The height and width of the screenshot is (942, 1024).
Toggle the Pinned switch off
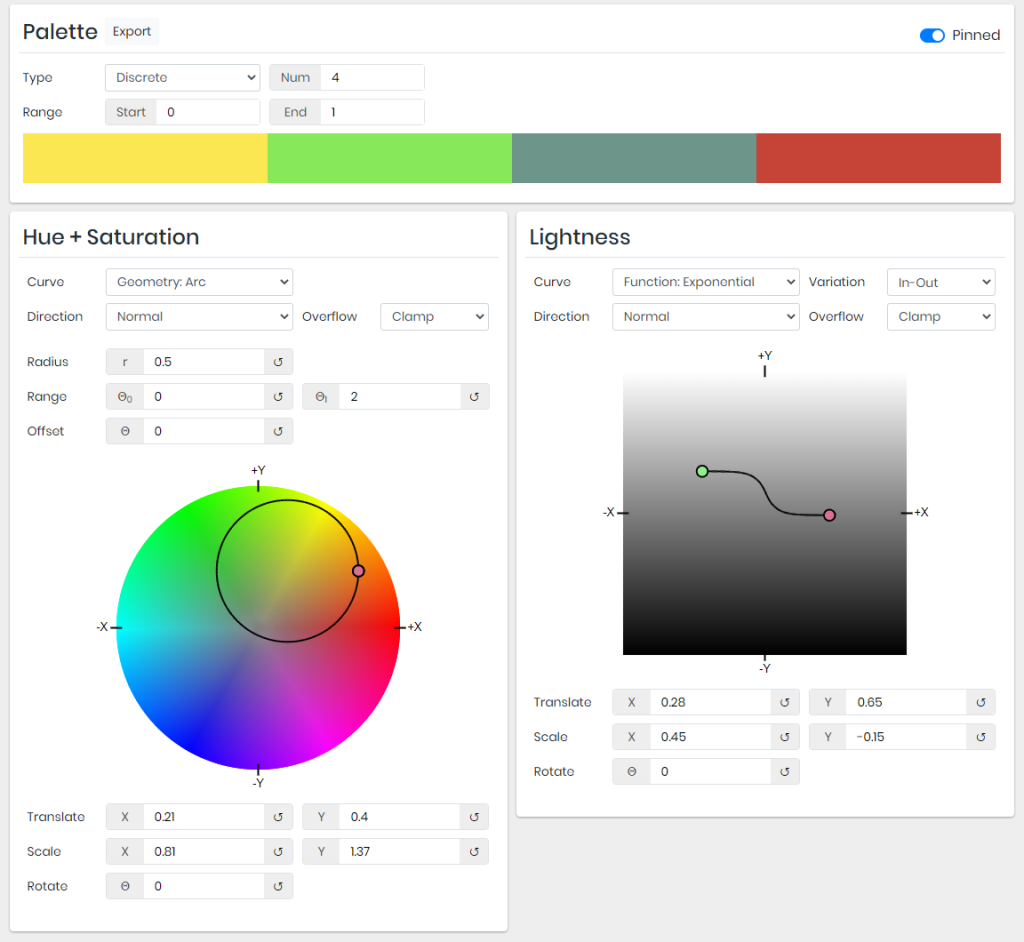932,36
